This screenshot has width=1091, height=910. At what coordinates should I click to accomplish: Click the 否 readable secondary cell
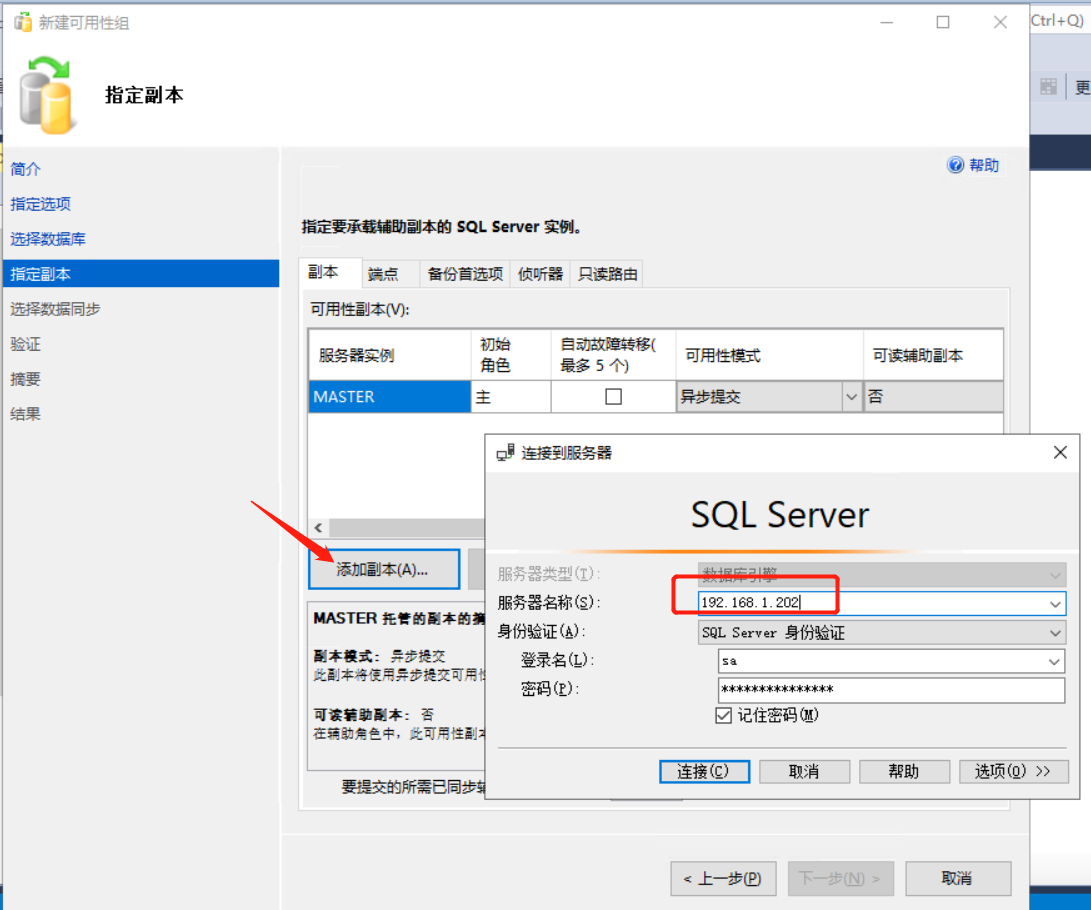tap(933, 397)
